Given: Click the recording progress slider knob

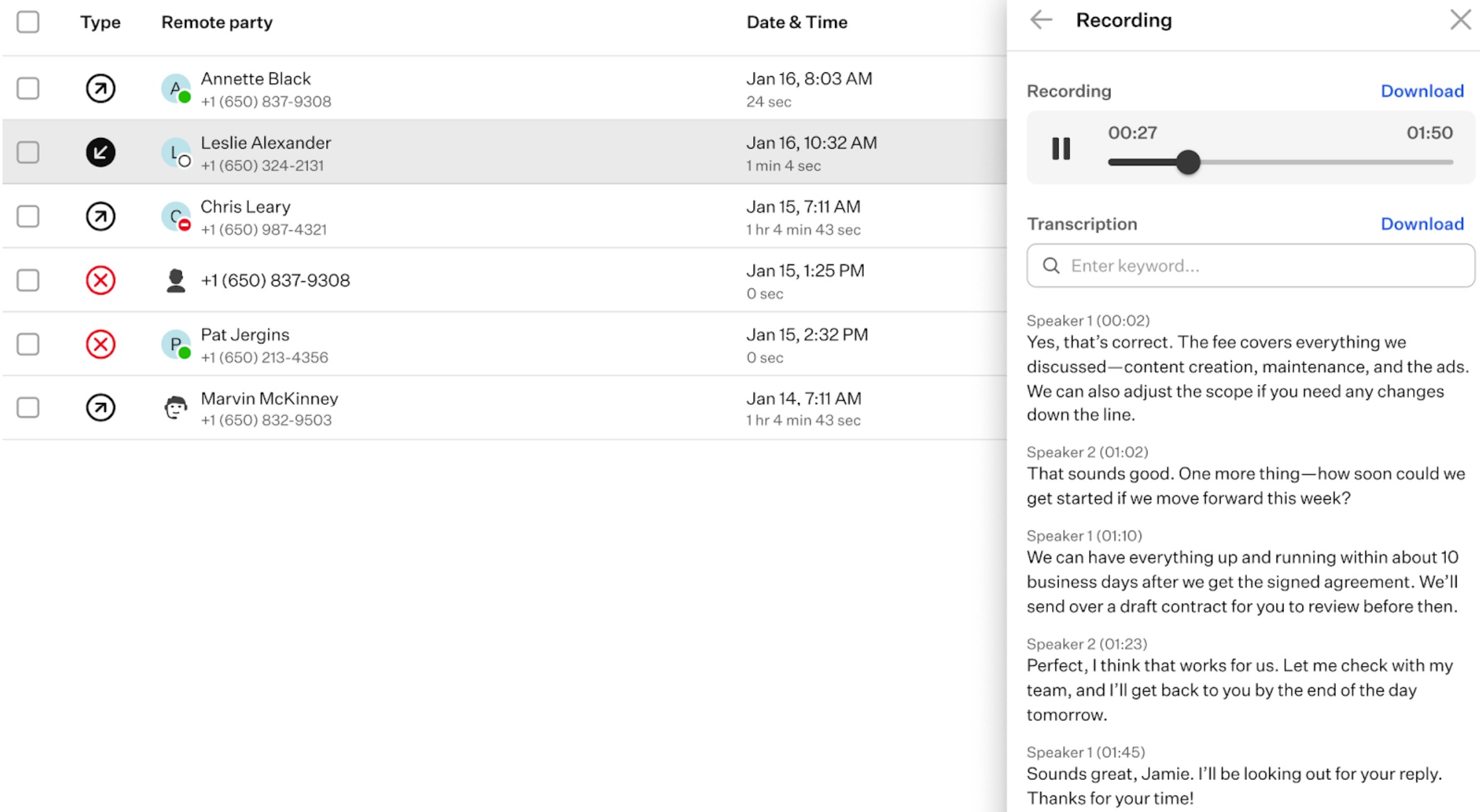Looking at the screenshot, I should [x=1188, y=162].
